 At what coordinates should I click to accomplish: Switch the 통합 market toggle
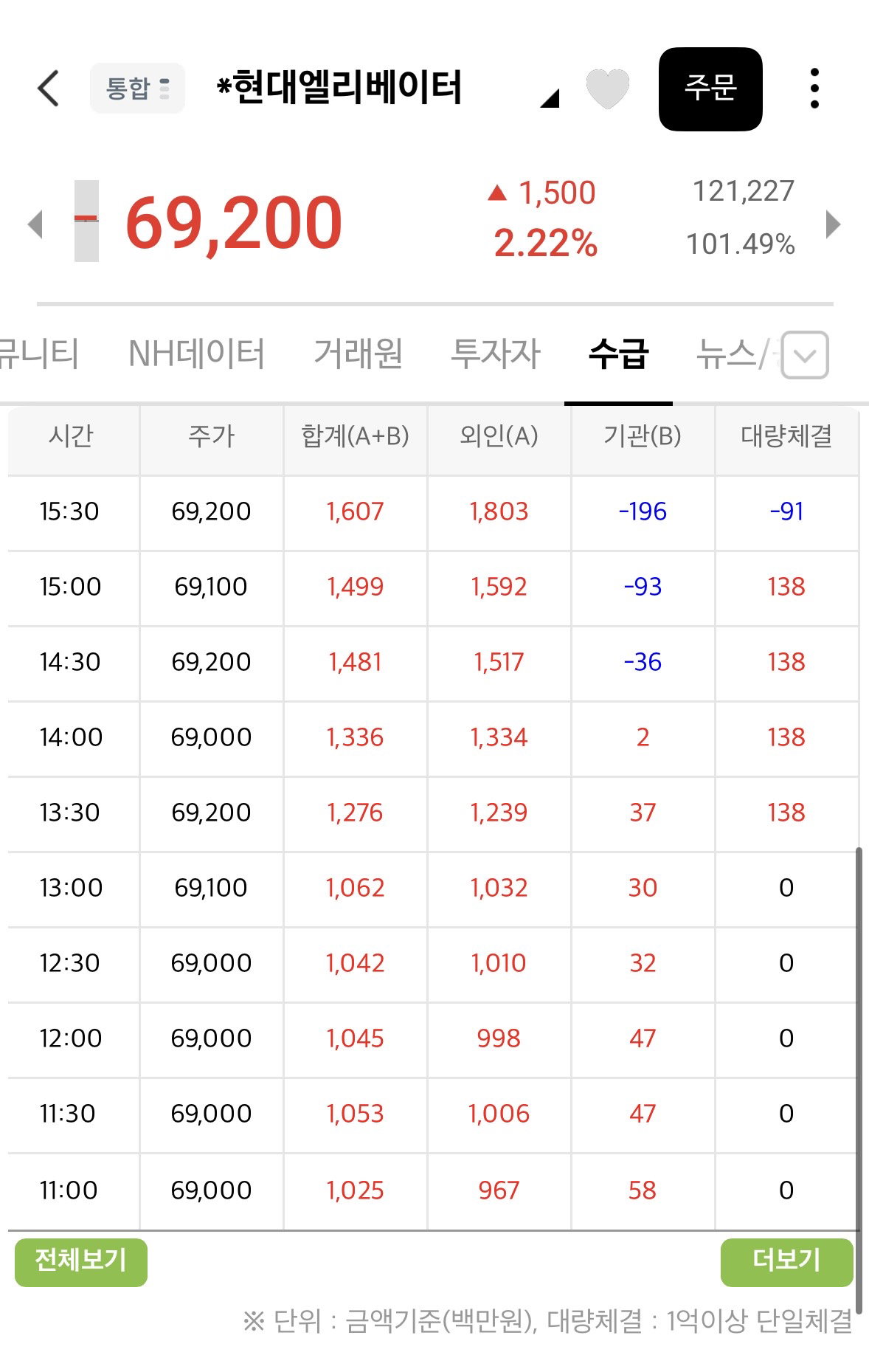(x=137, y=89)
